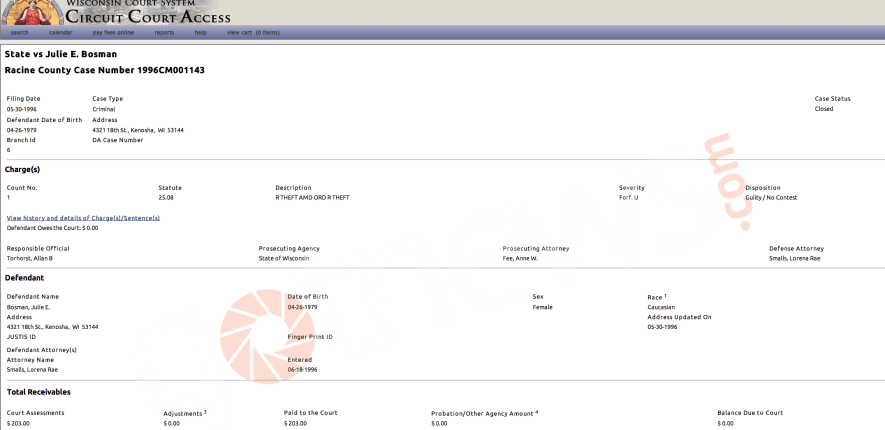Go to pay fees online

pos(113,33)
